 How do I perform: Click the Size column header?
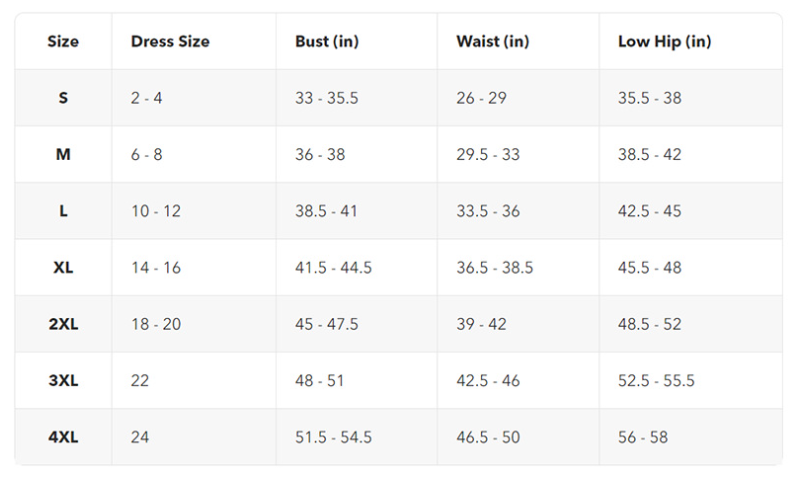pyautogui.click(x=63, y=42)
